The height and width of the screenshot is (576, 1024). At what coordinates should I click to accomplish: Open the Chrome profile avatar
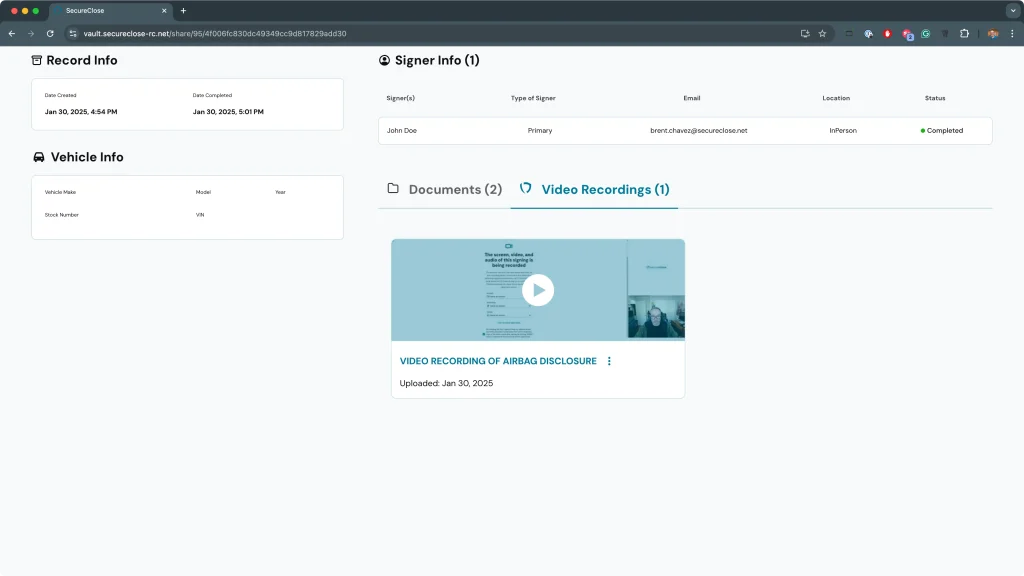[x=992, y=33]
